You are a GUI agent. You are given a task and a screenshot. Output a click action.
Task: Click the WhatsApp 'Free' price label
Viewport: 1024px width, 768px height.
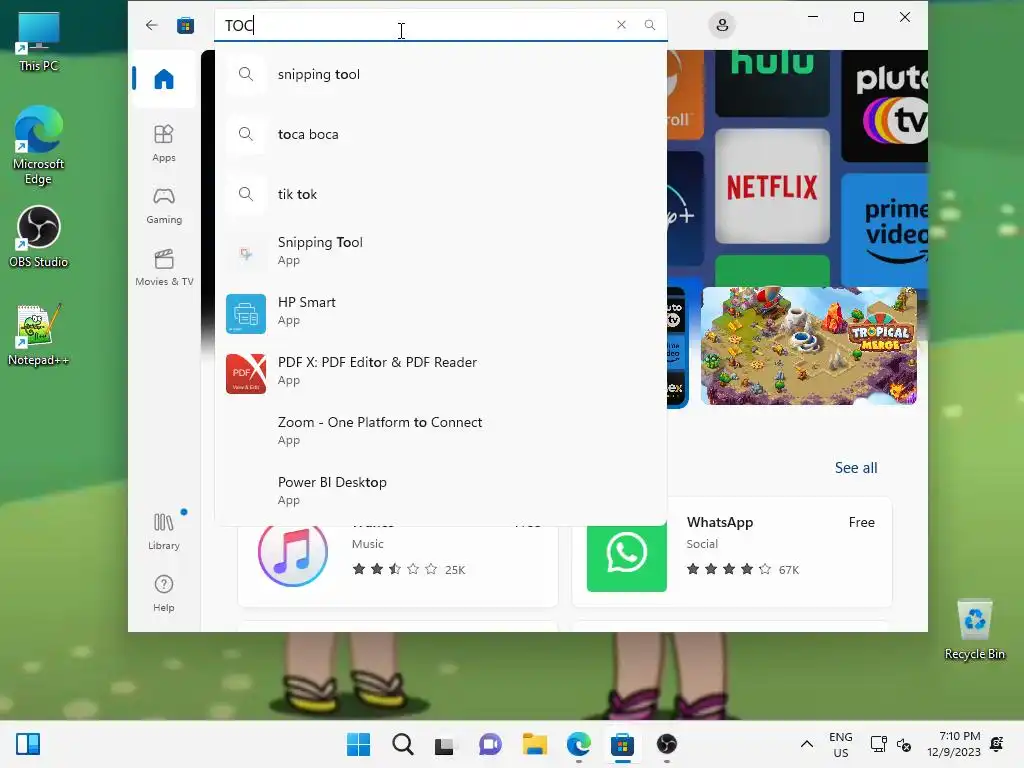point(861,522)
